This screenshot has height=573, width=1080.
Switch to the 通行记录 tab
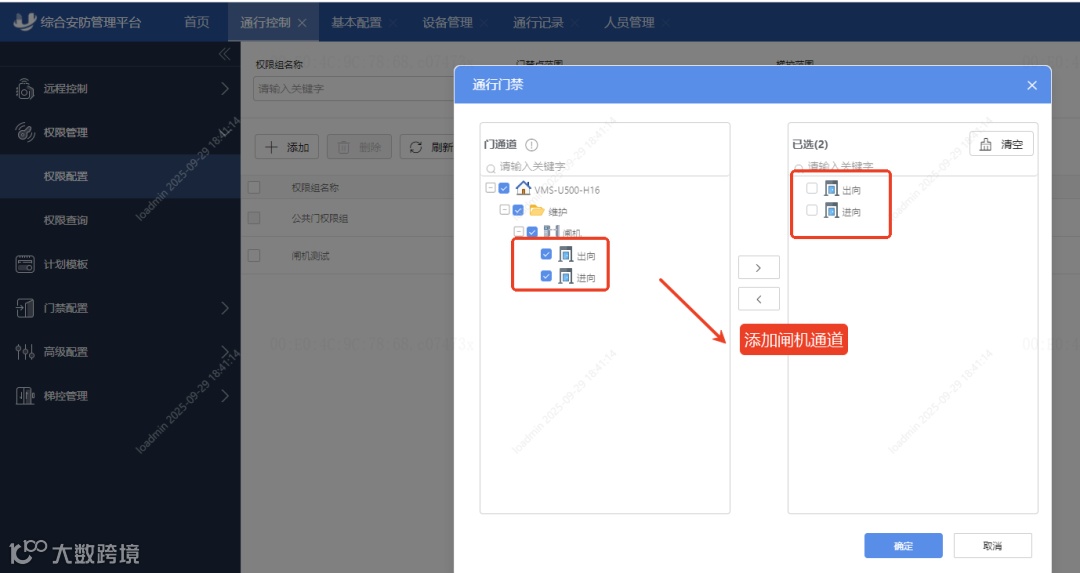[x=538, y=22]
